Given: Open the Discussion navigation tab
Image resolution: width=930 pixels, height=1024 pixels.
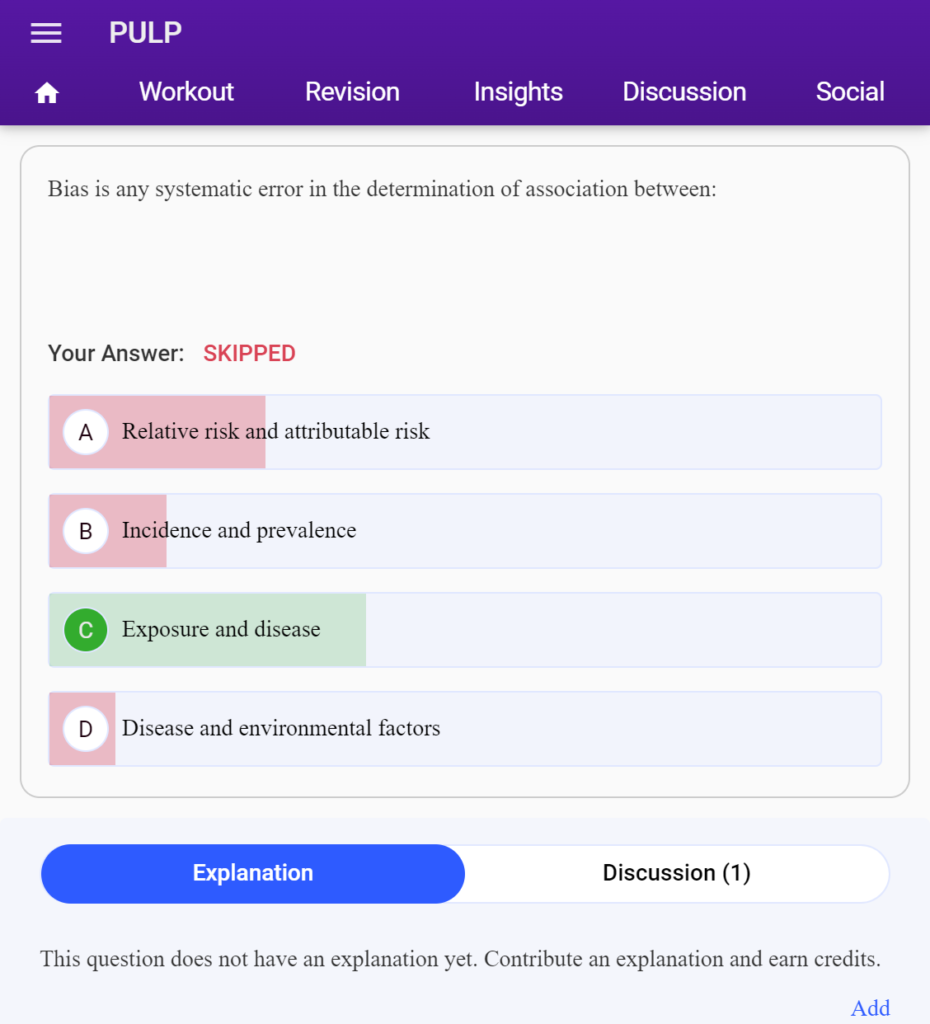Looking at the screenshot, I should coord(684,92).
